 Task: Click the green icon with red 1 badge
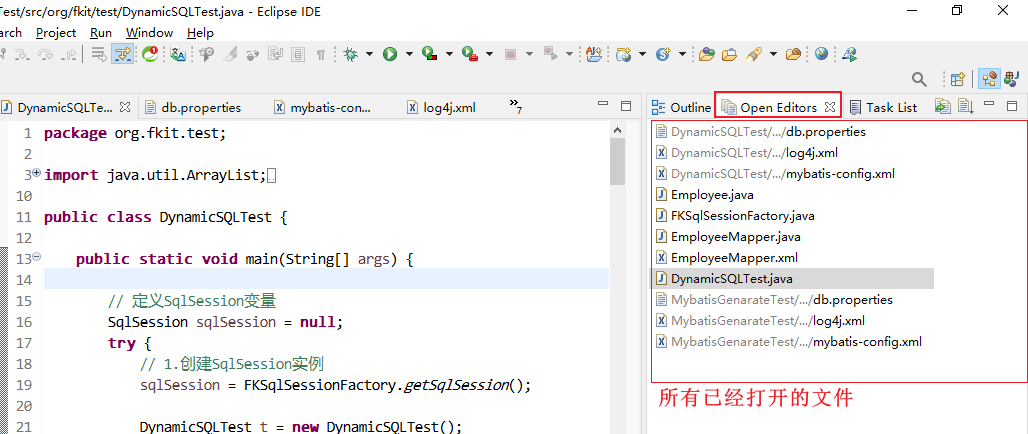point(150,54)
